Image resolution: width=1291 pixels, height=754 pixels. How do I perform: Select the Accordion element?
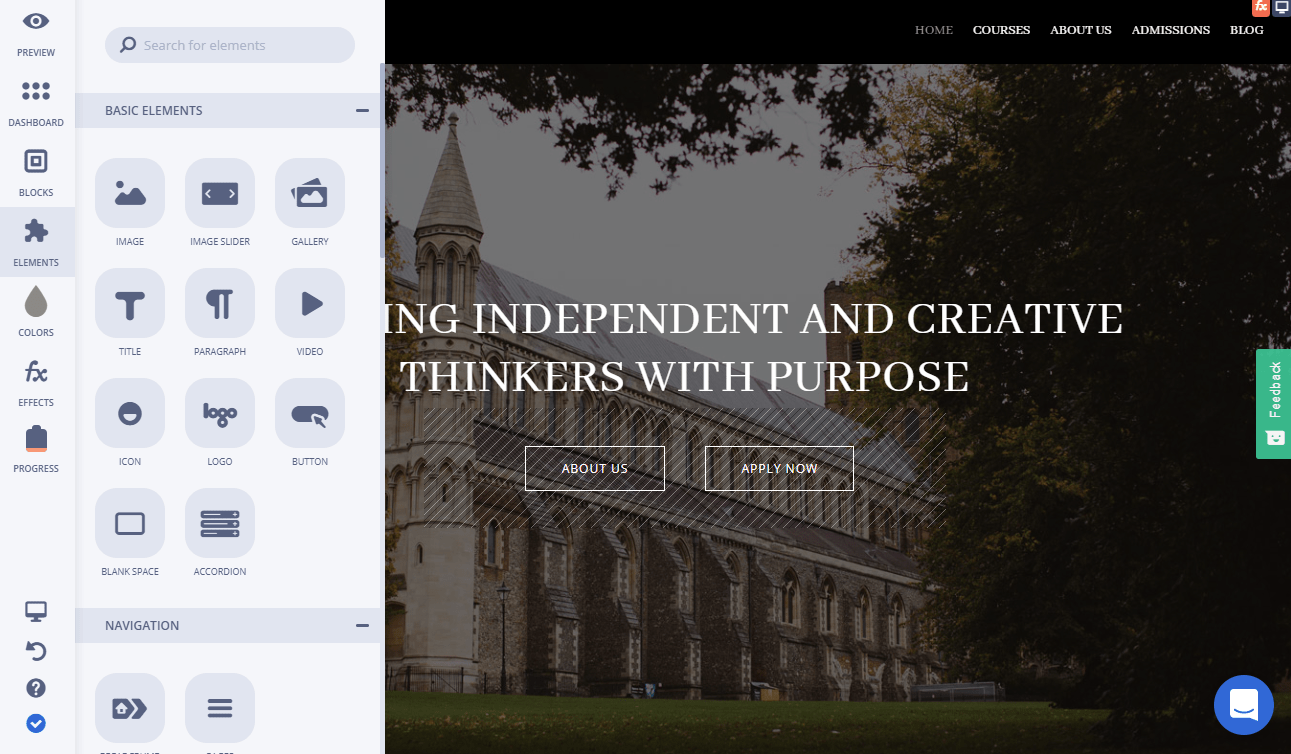pyautogui.click(x=220, y=523)
